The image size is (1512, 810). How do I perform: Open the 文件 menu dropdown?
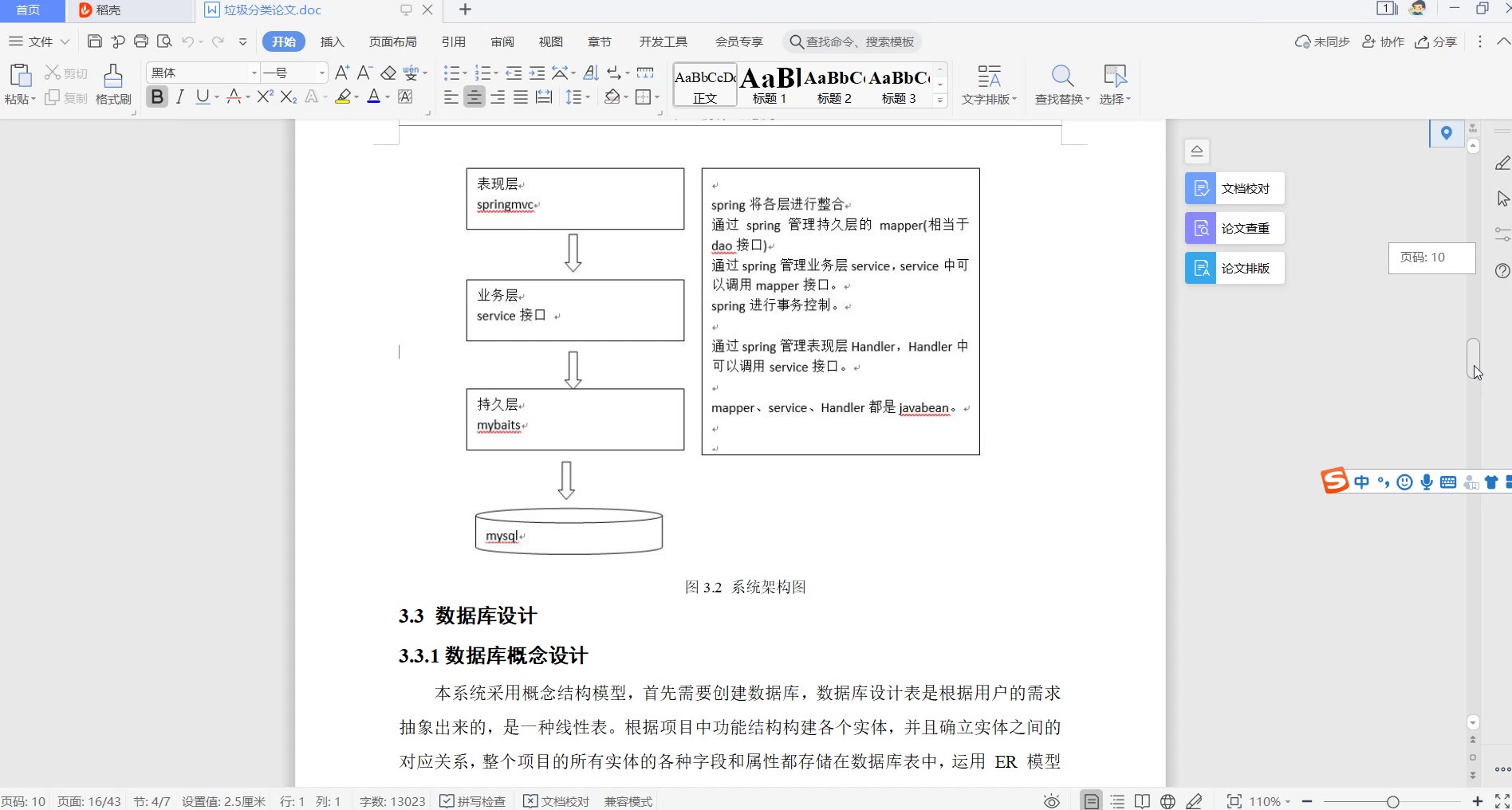pyautogui.click(x=39, y=41)
